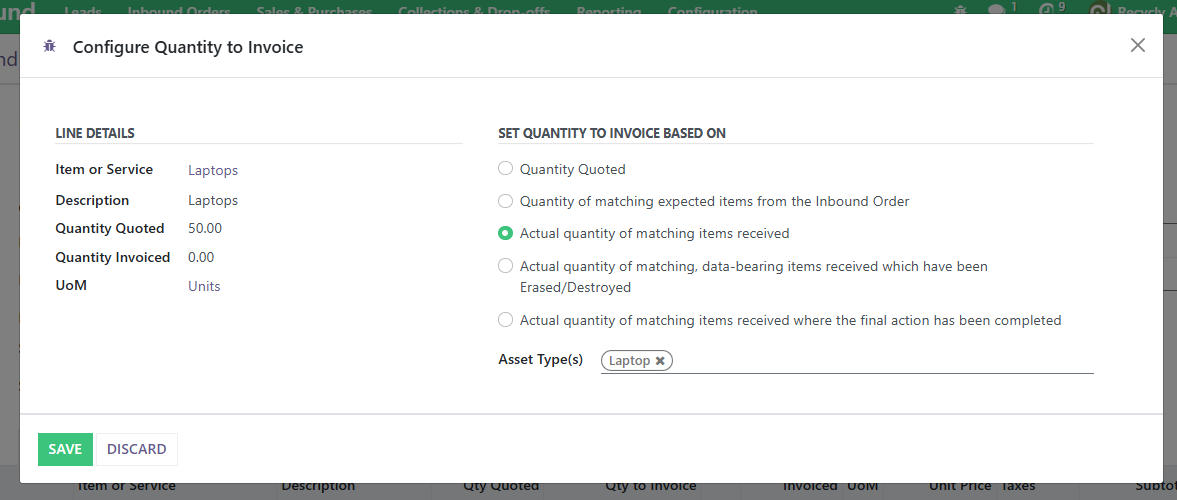Select the final action completed option
Screen dimensions: 1177x500
point(506,320)
